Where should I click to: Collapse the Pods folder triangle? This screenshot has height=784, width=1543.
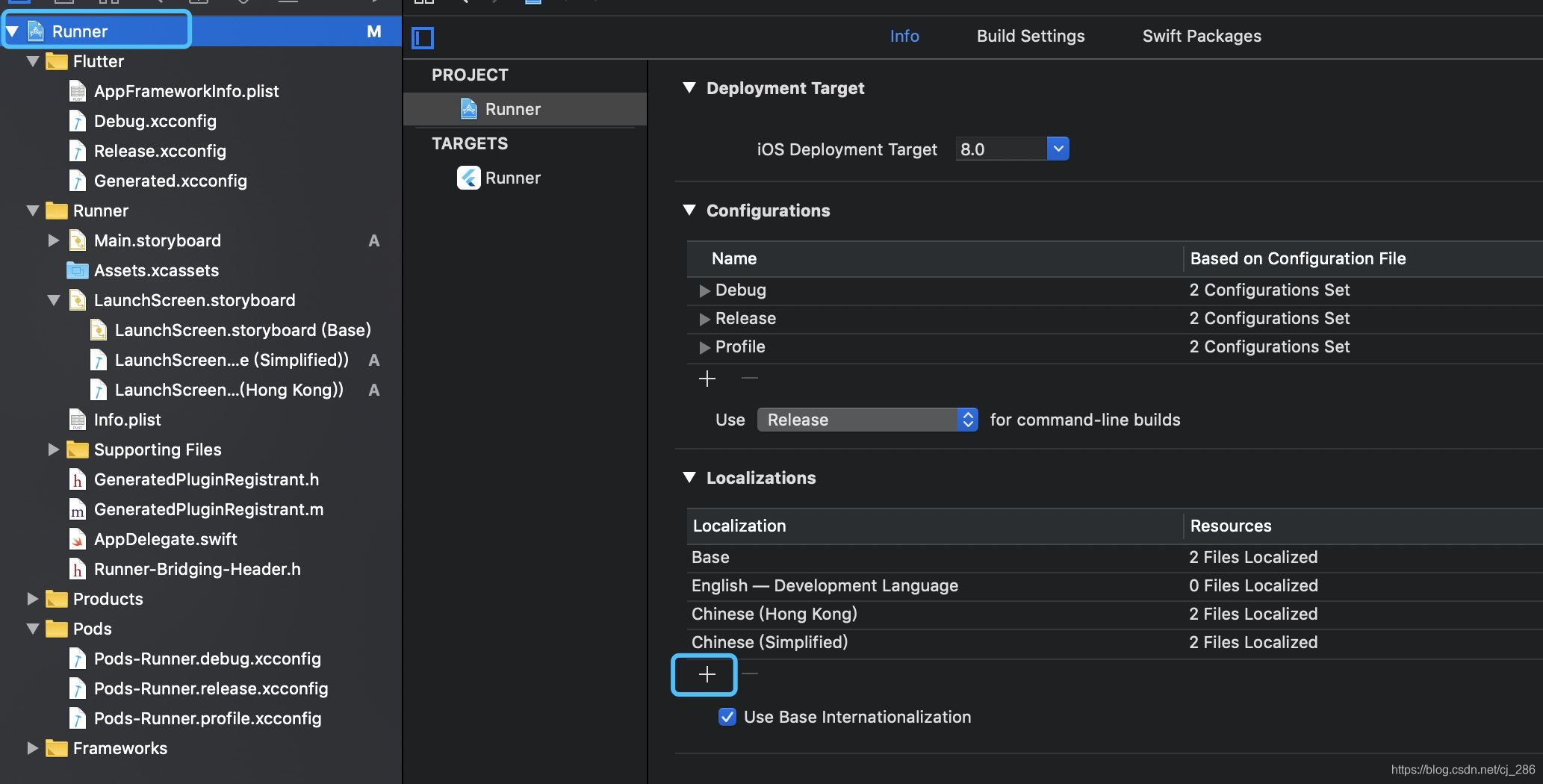[x=32, y=629]
